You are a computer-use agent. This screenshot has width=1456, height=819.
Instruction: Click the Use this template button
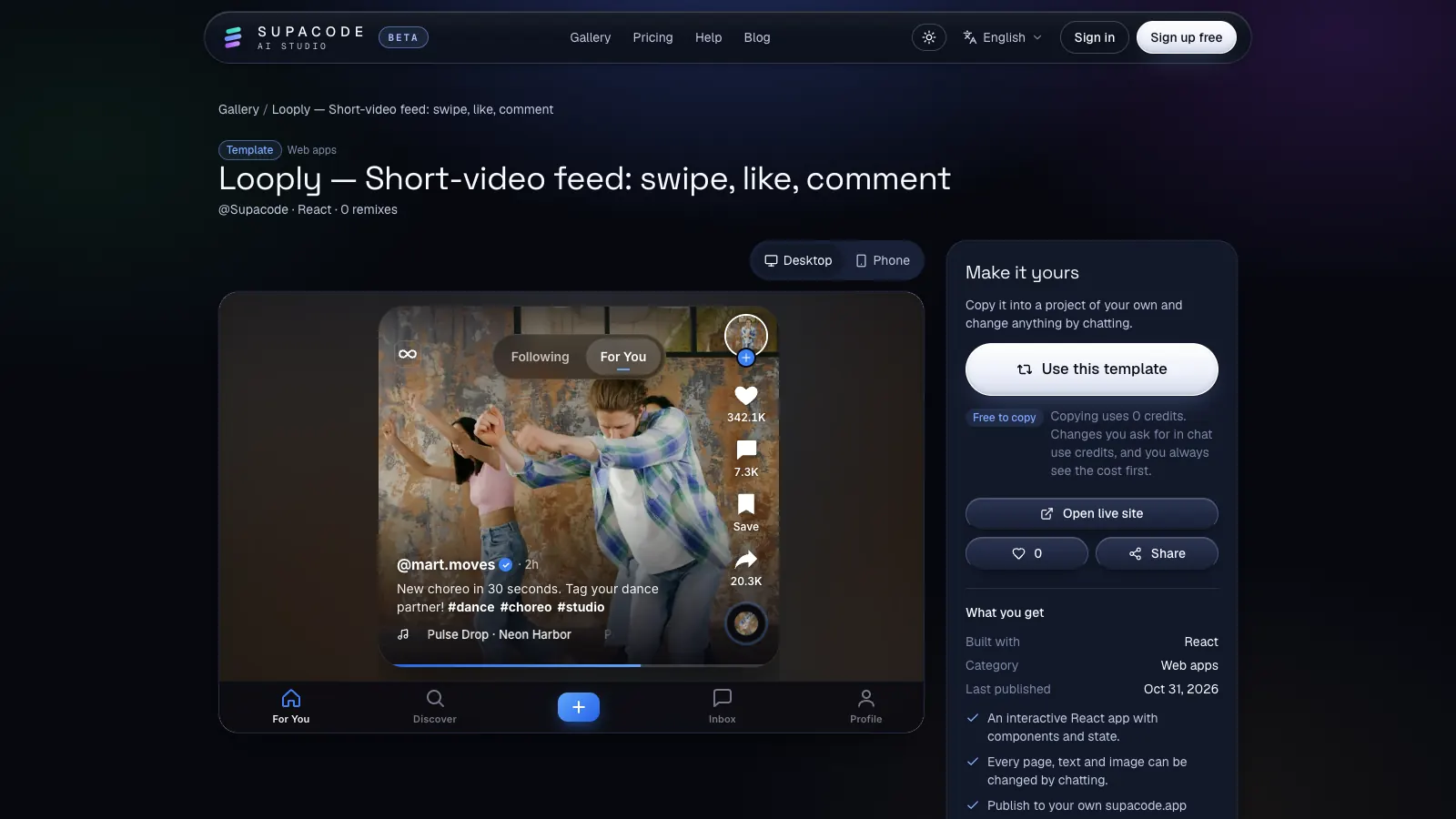tap(1092, 369)
